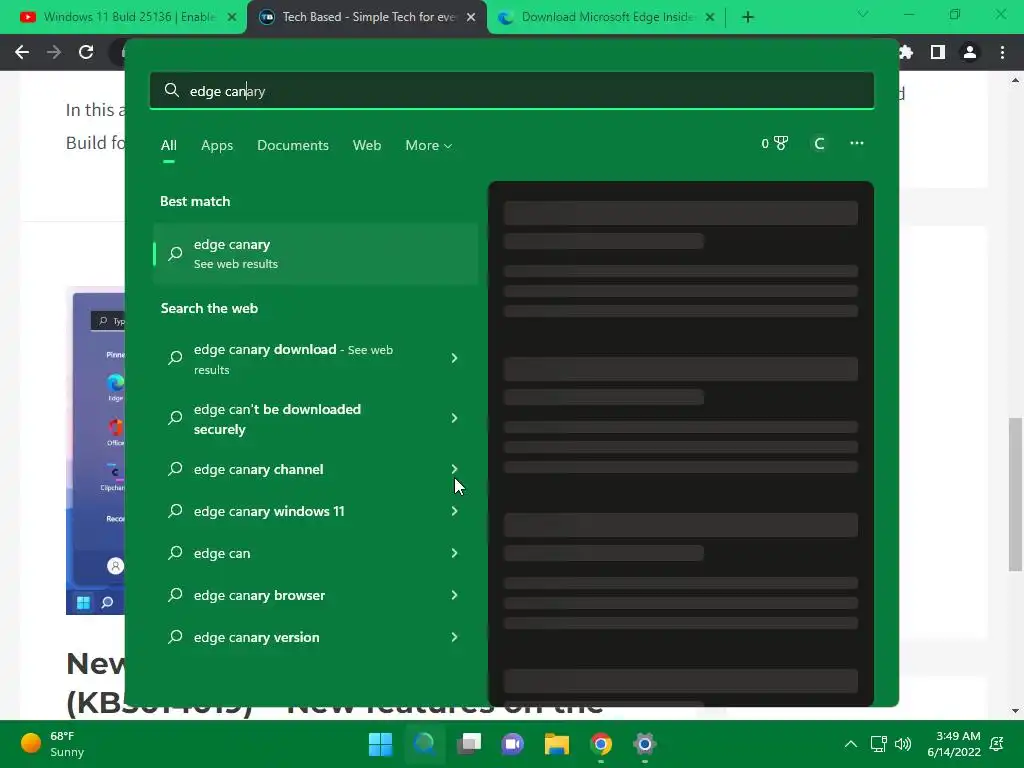Select the Documents search filter tab
The height and width of the screenshot is (768, 1024).
pos(293,146)
